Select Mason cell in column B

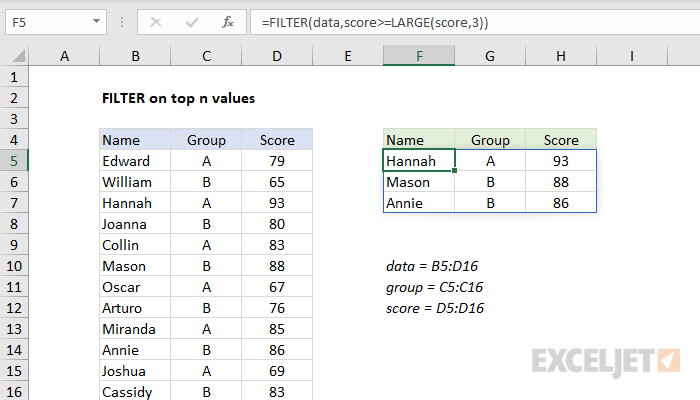click(135, 266)
